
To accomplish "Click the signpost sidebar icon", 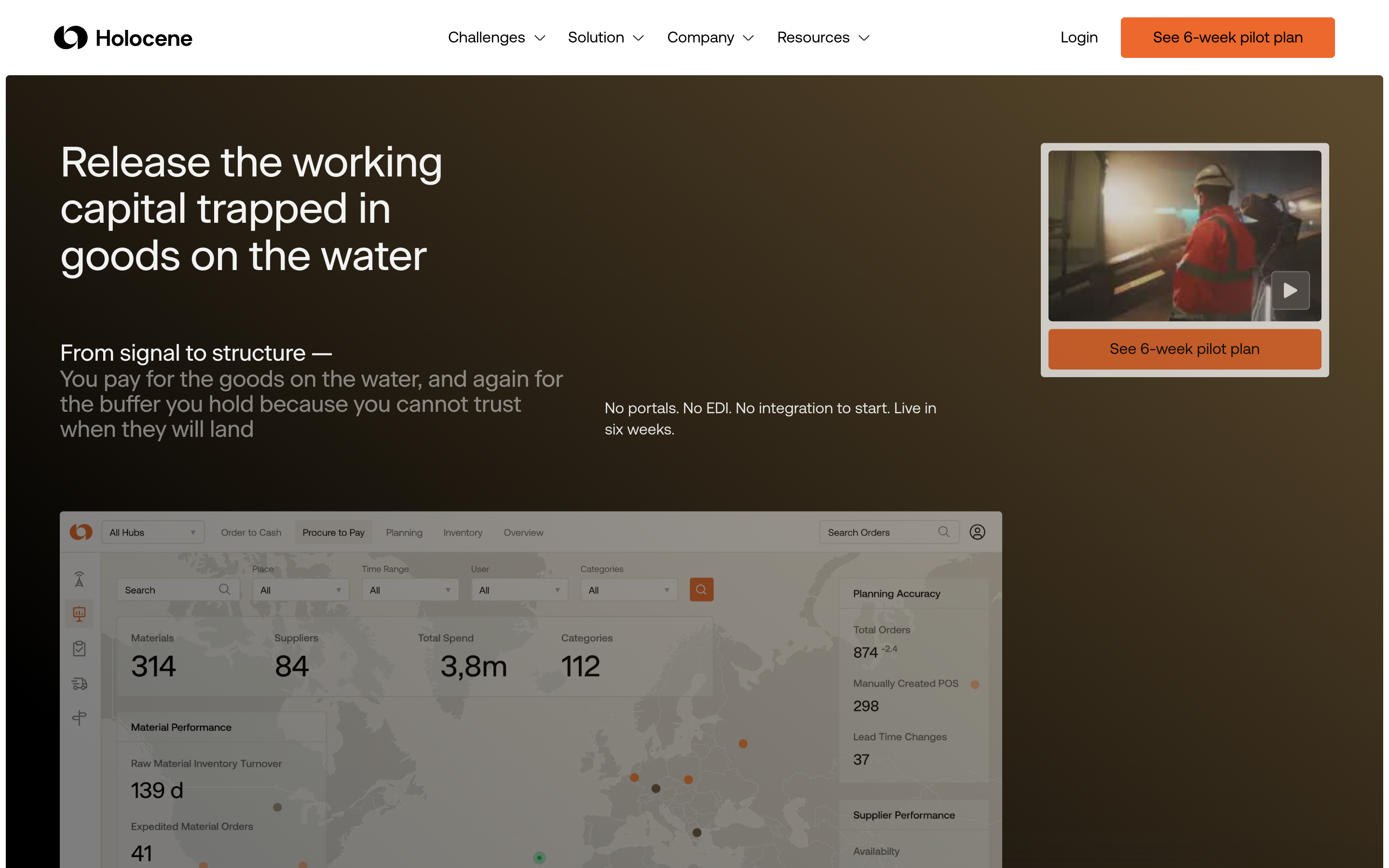I will (x=79, y=718).
